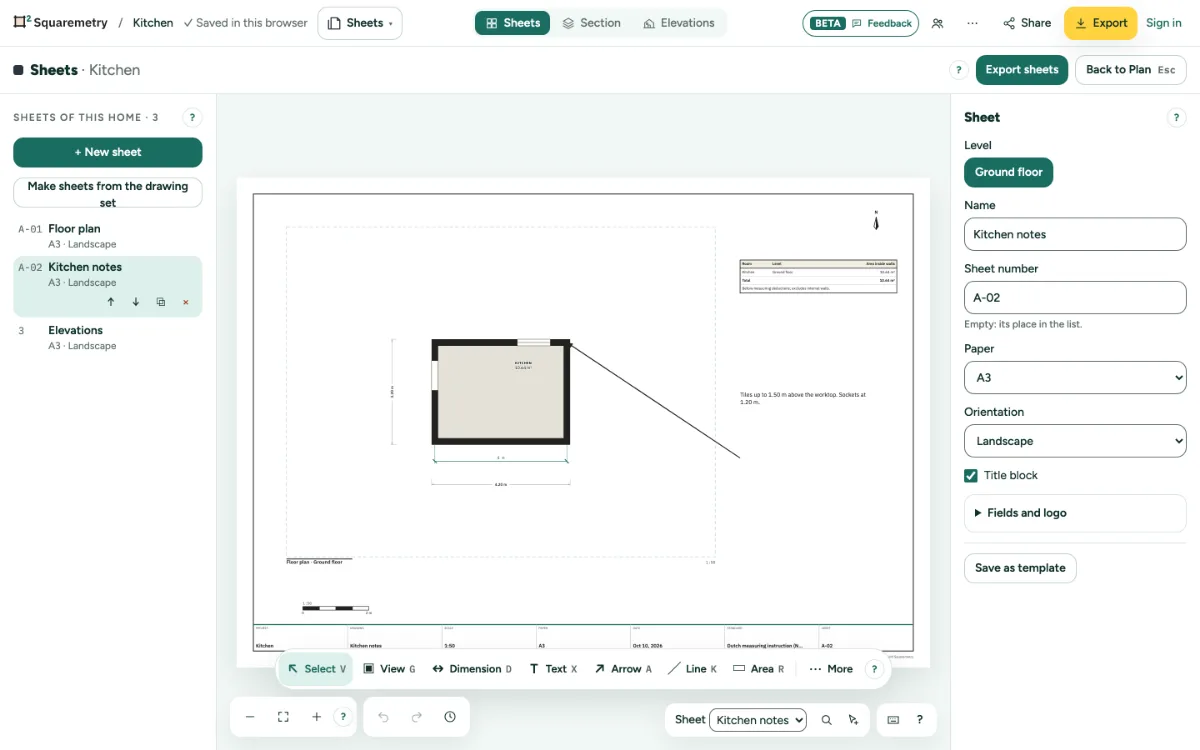Click the Saved in this browser status
This screenshot has width=1200, height=750.
[x=246, y=23]
